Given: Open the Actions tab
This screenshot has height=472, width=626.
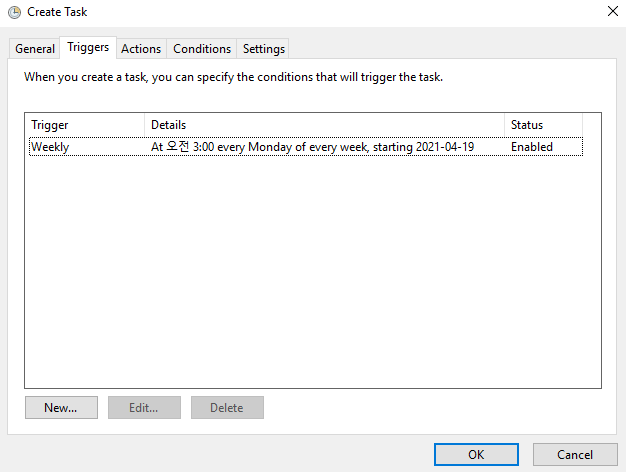Looking at the screenshot, I should coord(141,49).
